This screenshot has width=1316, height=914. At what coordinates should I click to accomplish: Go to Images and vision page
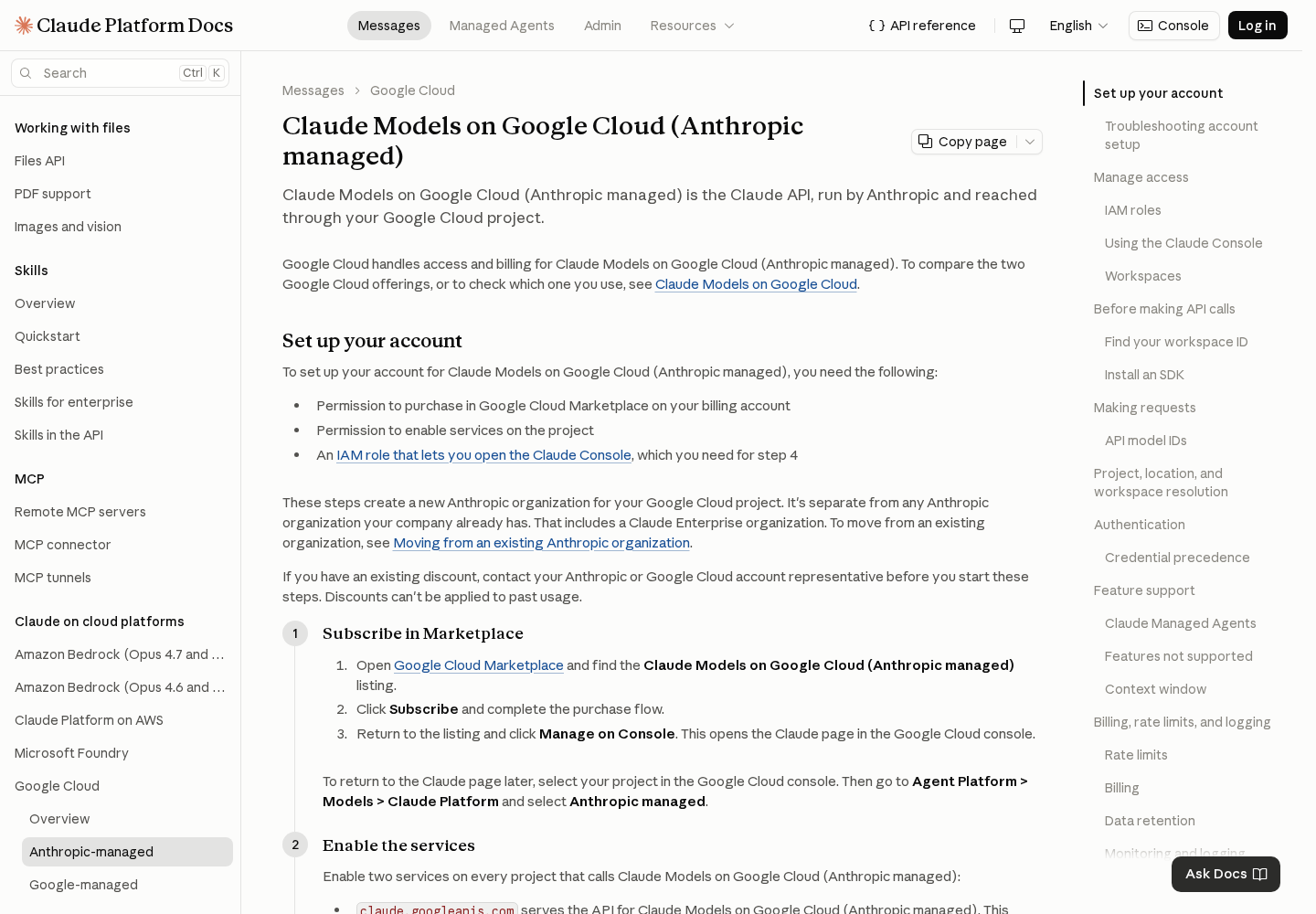tap(68, 227)
